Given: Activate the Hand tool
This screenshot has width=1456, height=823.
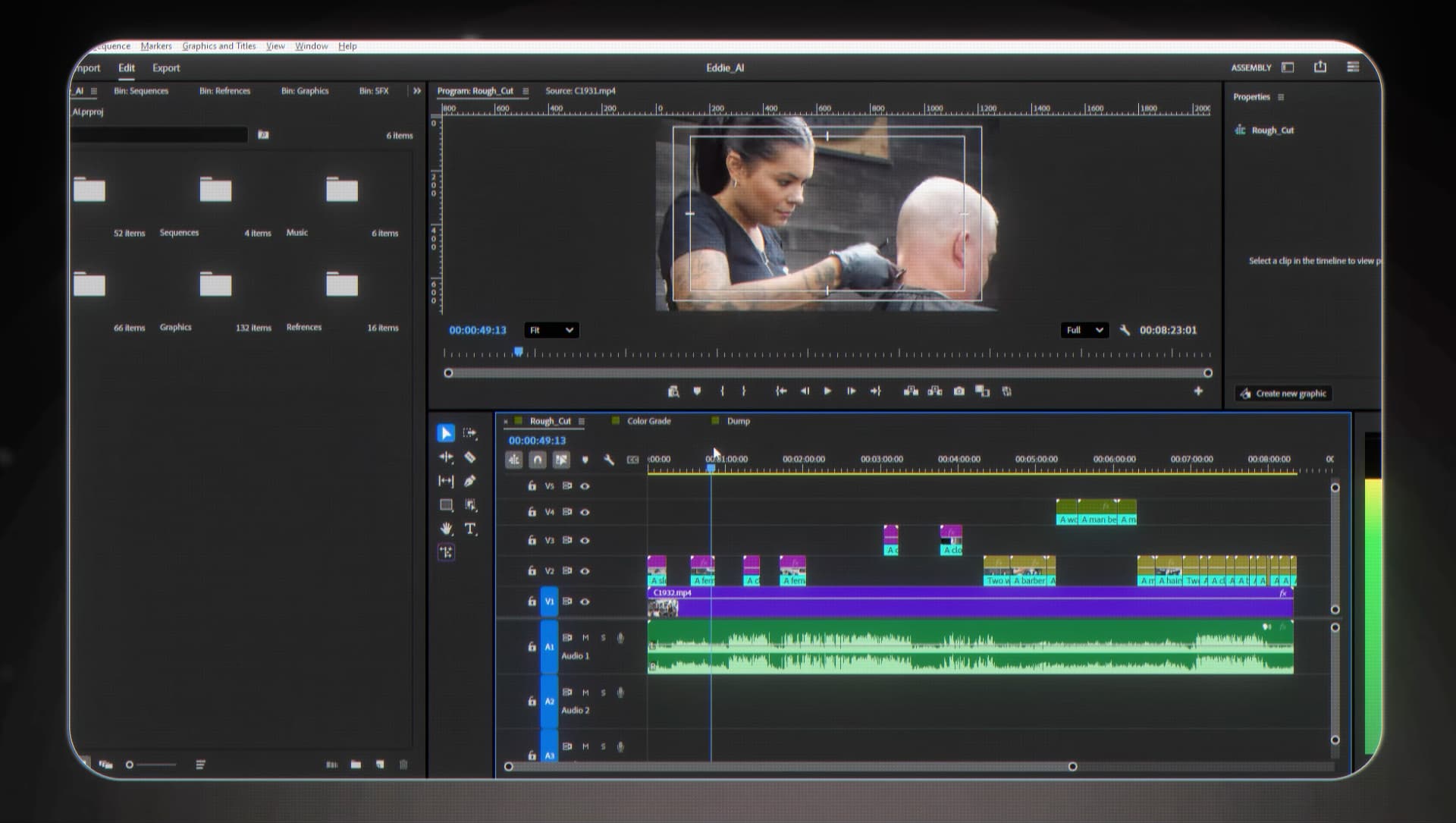Looking at the screenshot, I should click(x=447, y=529).
